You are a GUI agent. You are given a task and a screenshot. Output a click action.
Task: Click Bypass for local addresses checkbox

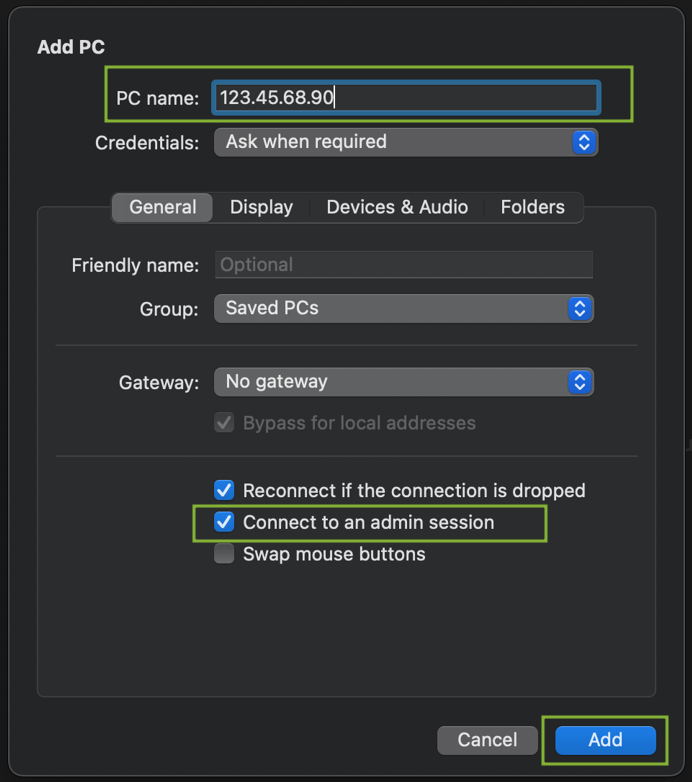224,423
